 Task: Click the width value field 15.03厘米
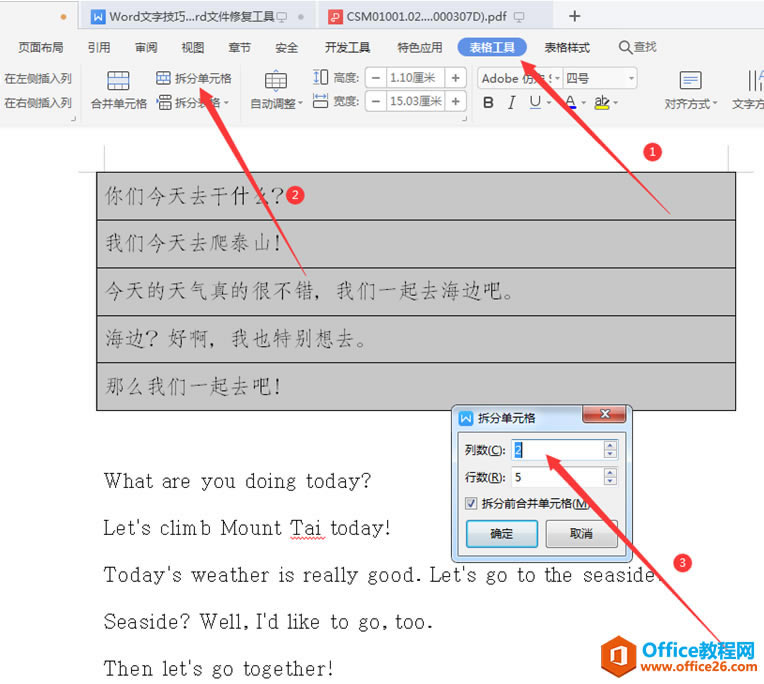point(415,101)
